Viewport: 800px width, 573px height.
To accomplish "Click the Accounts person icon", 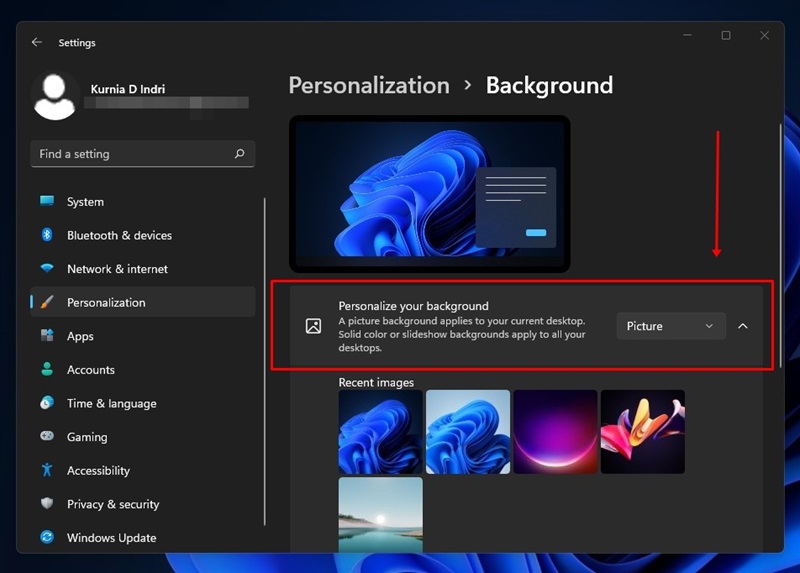I will (47, 369).
